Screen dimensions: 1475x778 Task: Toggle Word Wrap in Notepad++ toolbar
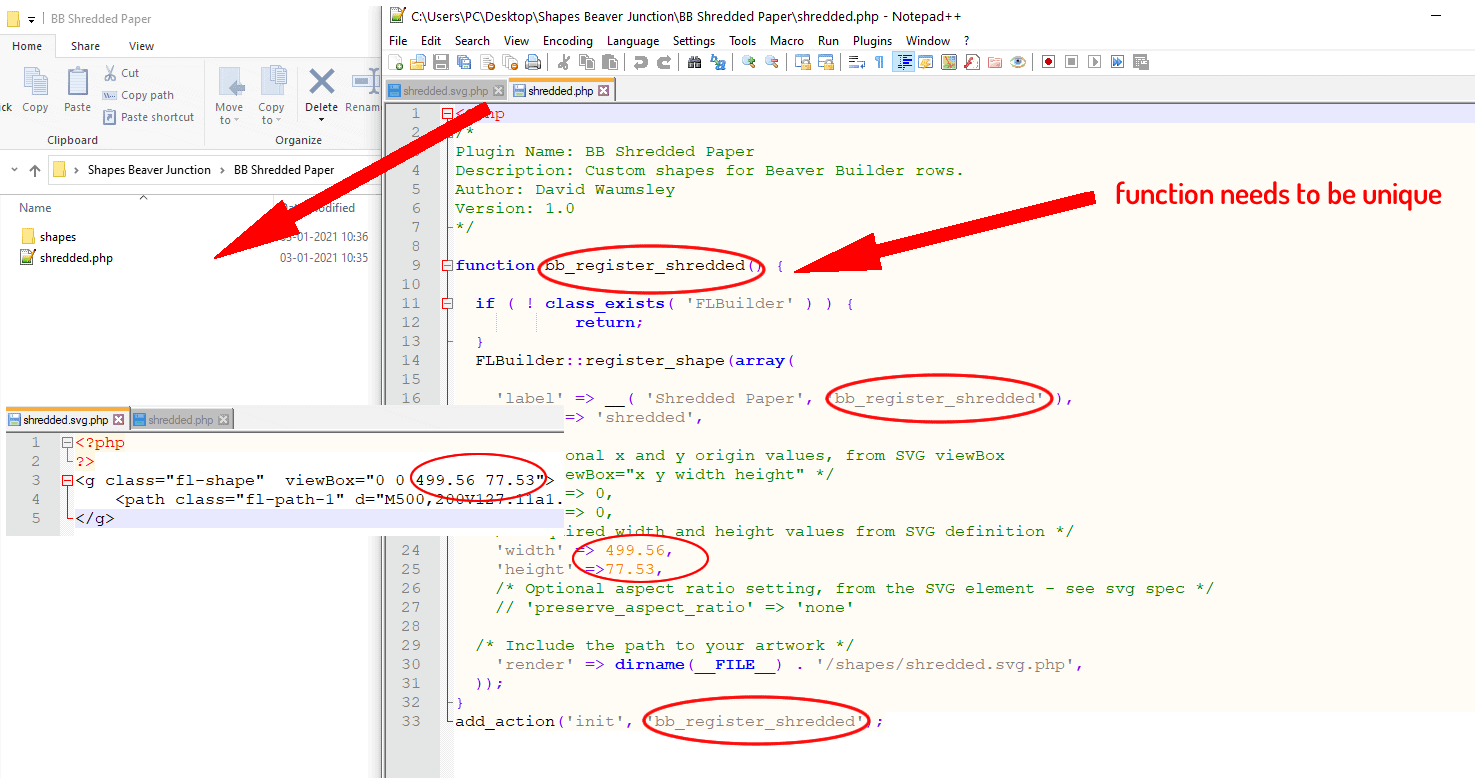856,62
